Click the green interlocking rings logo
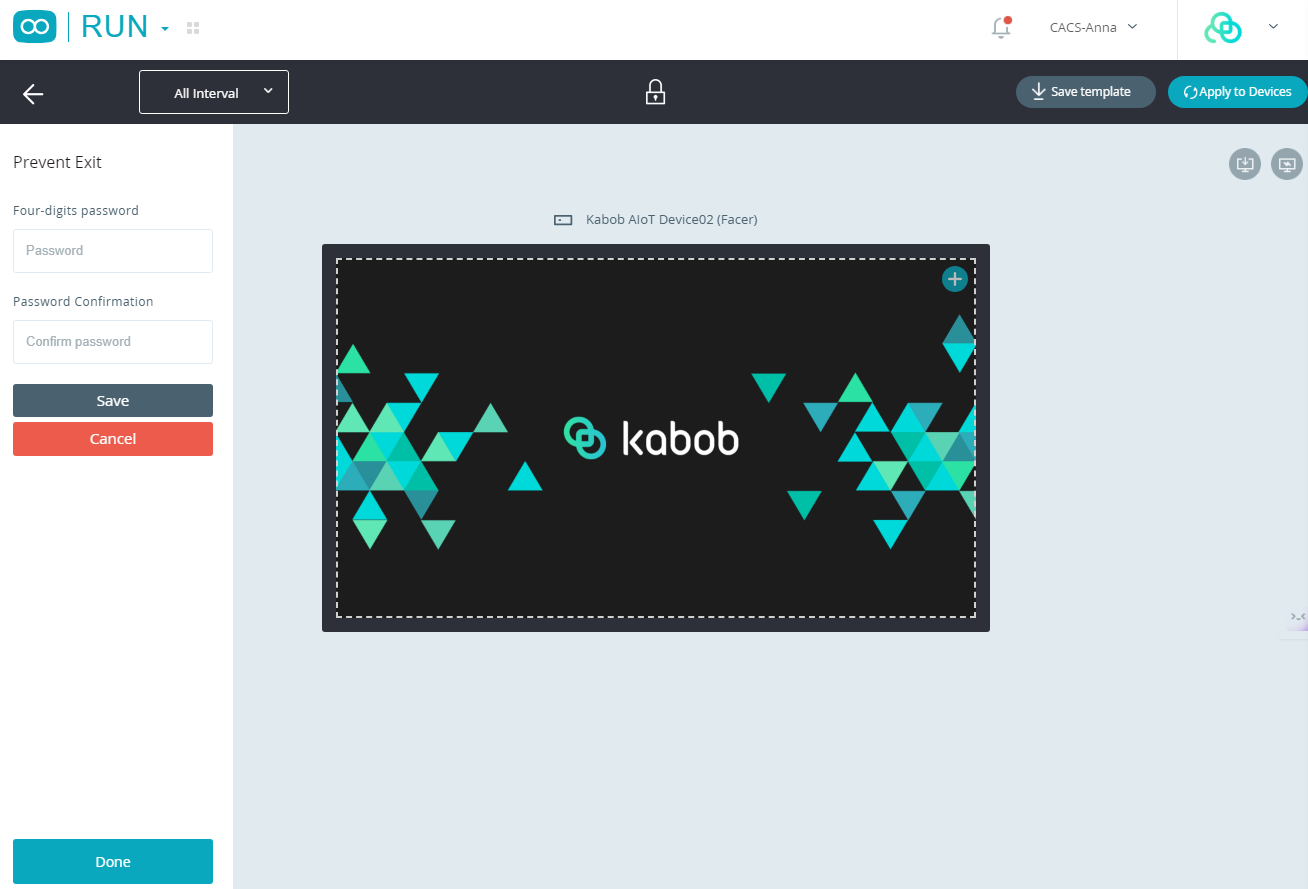Viewport: 1308px width, 889px height. pyautogui.click(x=1222, y=28)
